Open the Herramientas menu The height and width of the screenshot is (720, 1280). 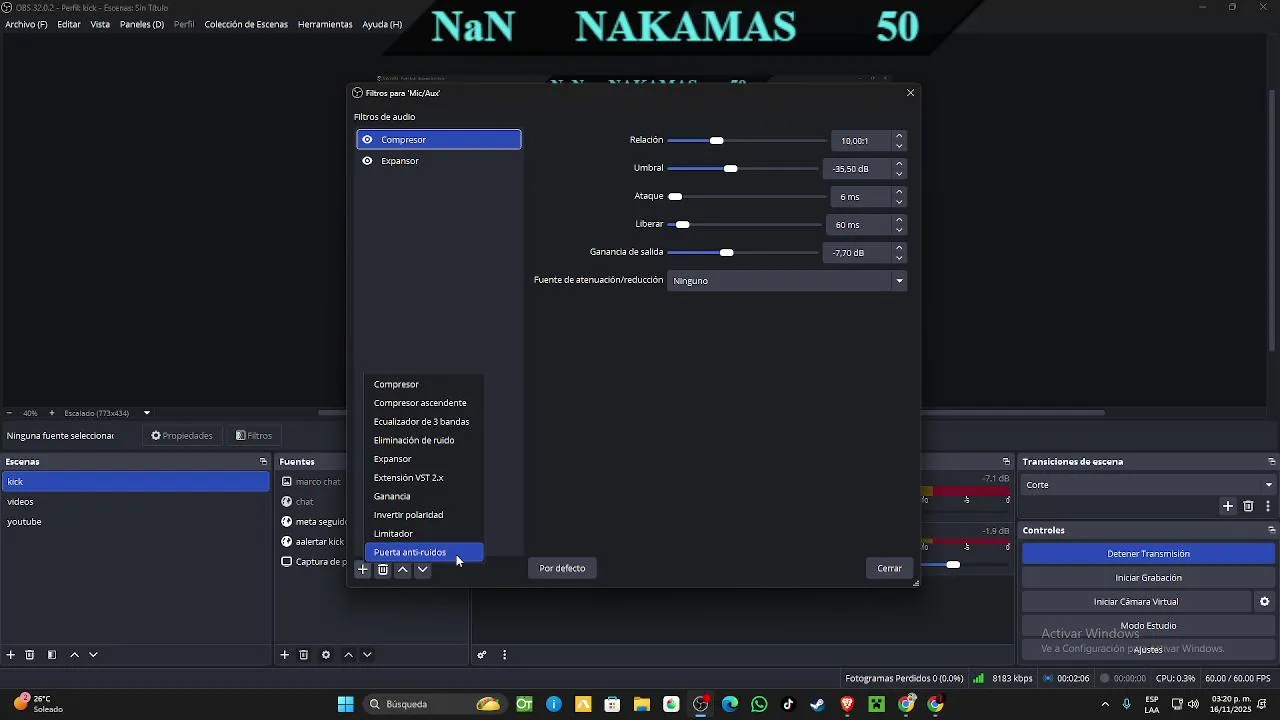coord(325,24)
